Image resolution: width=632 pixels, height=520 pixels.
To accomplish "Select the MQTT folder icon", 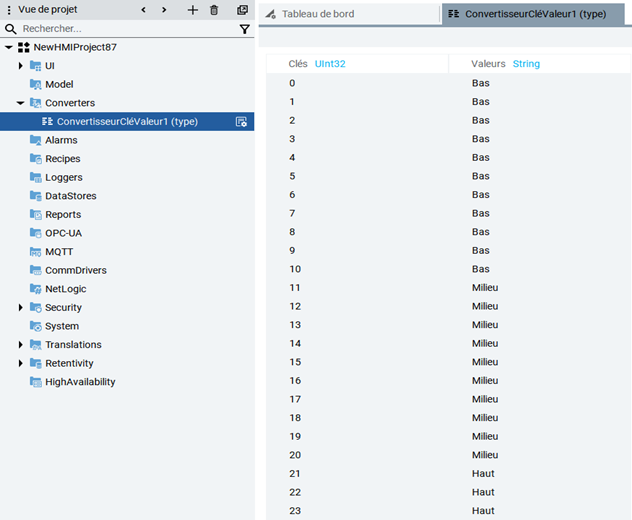I will [35, 252].
